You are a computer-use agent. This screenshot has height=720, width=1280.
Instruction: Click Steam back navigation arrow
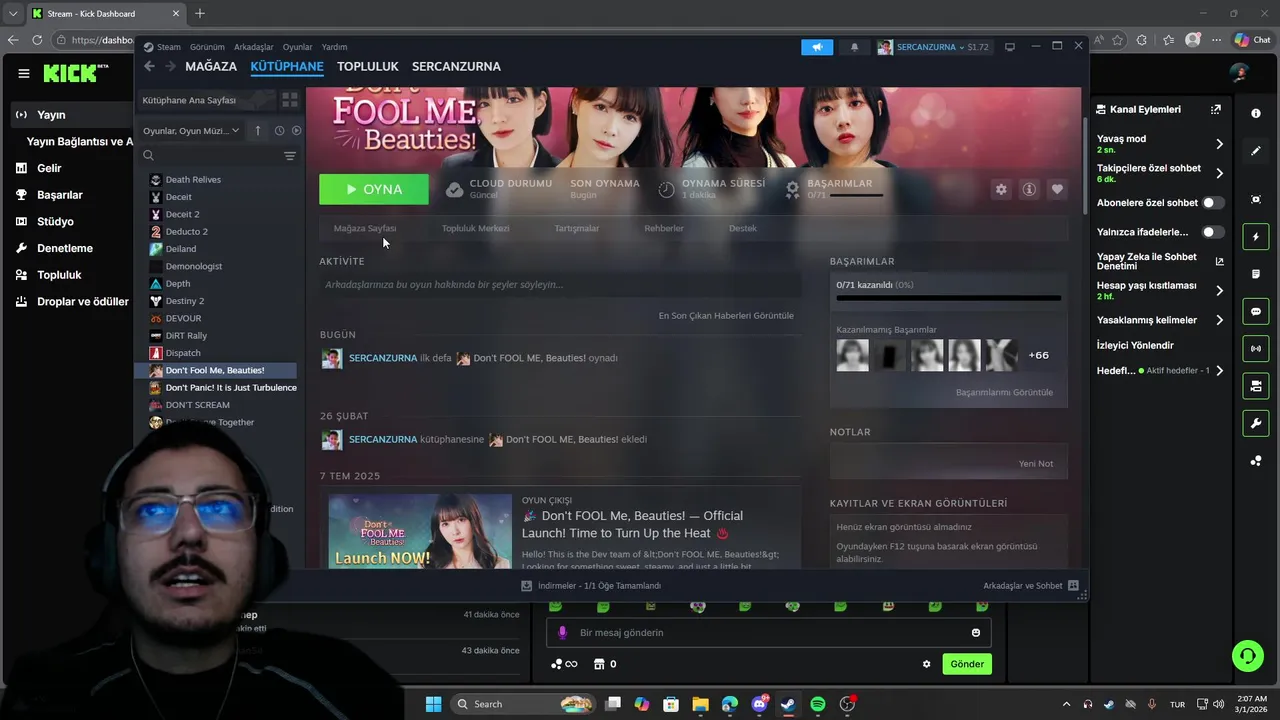tap(149, 66)
